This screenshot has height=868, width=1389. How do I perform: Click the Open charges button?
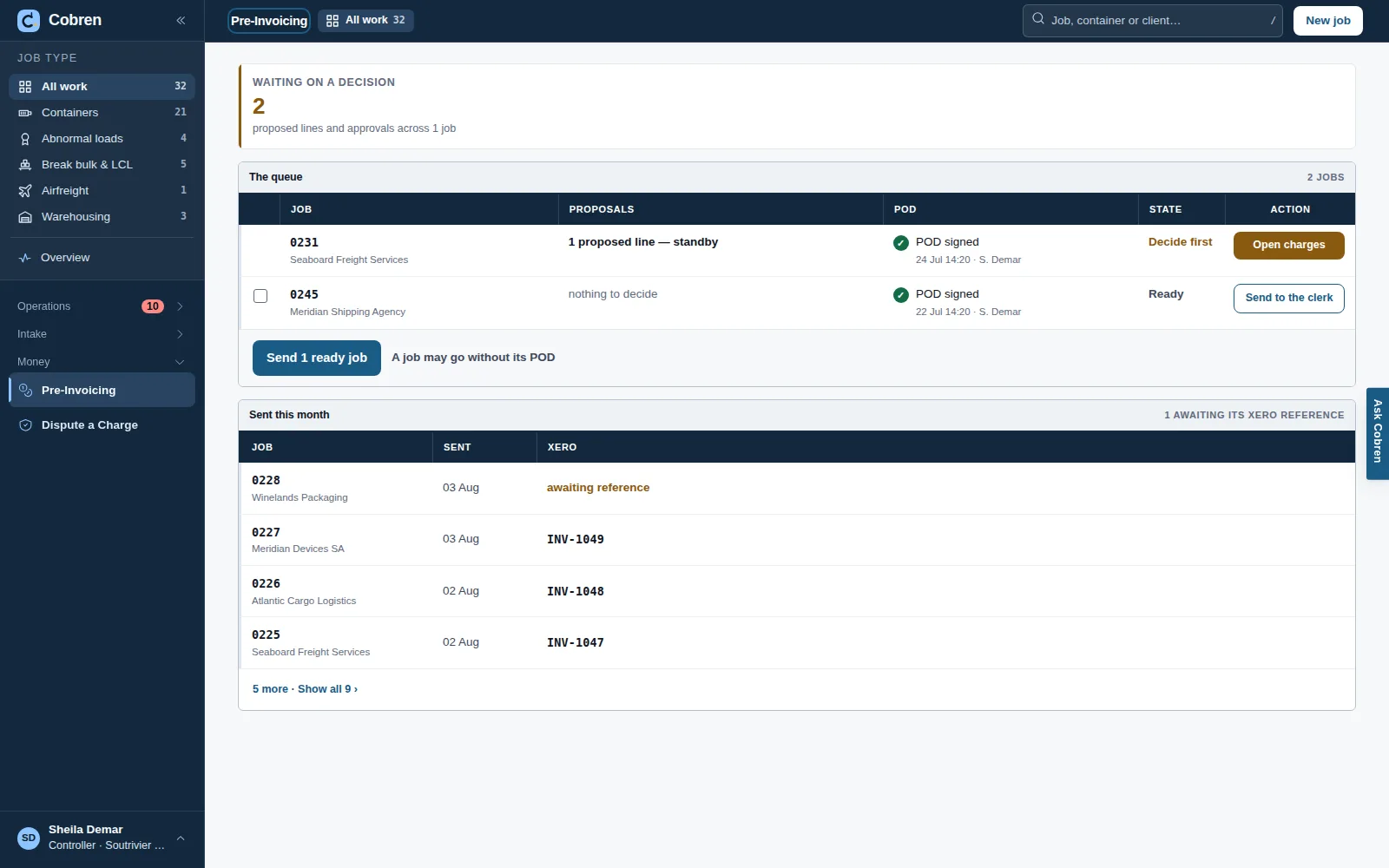click(x=1289, y=246)
